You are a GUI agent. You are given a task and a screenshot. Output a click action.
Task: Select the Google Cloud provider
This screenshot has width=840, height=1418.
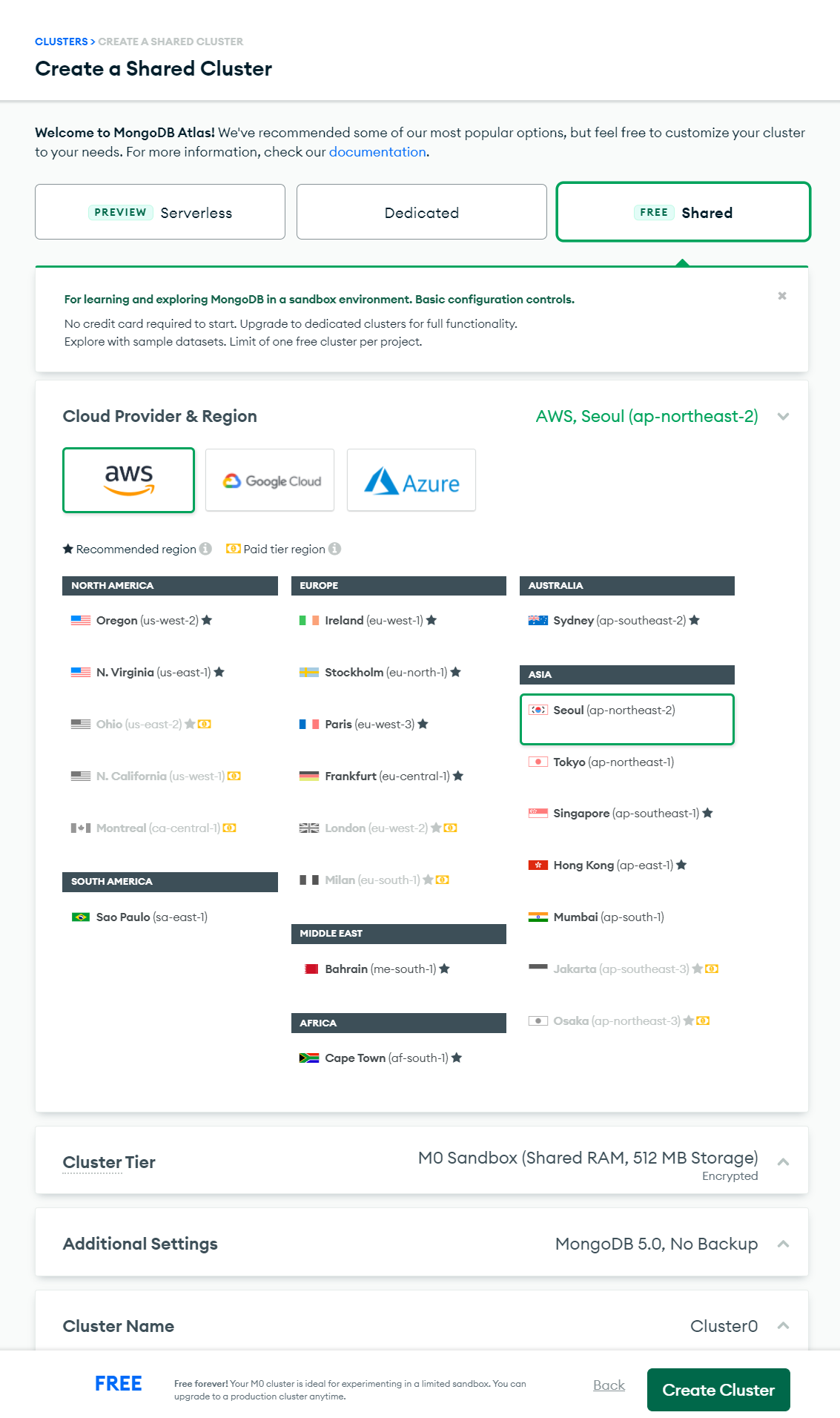click(270, 480)
